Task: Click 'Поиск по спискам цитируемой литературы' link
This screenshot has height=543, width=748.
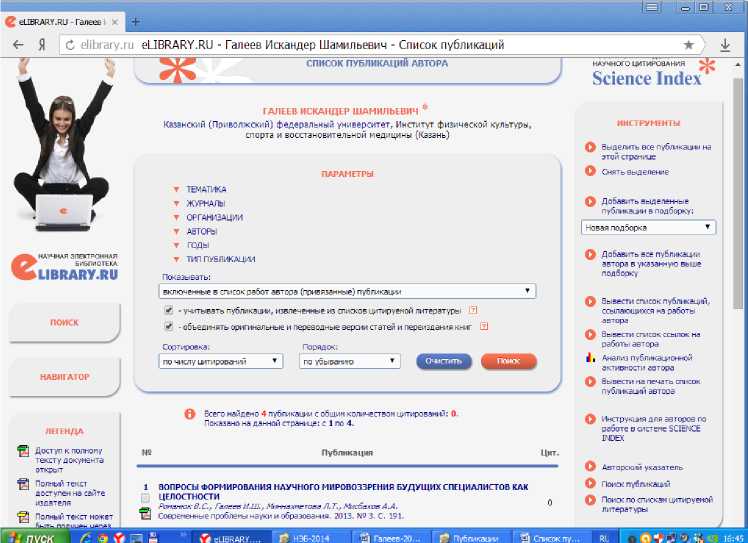Action: (657, 504)
